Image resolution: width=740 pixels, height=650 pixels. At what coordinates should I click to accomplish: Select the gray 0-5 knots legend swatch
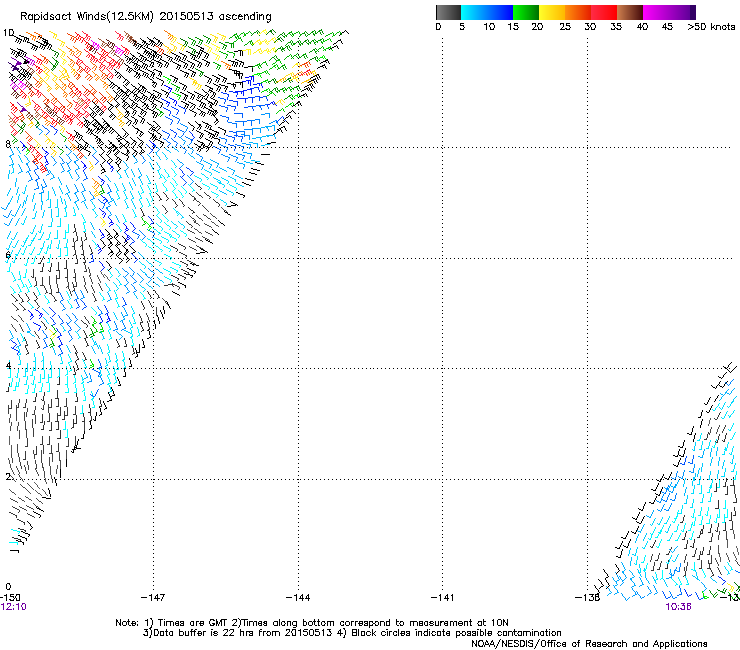[x=448, y=12]
